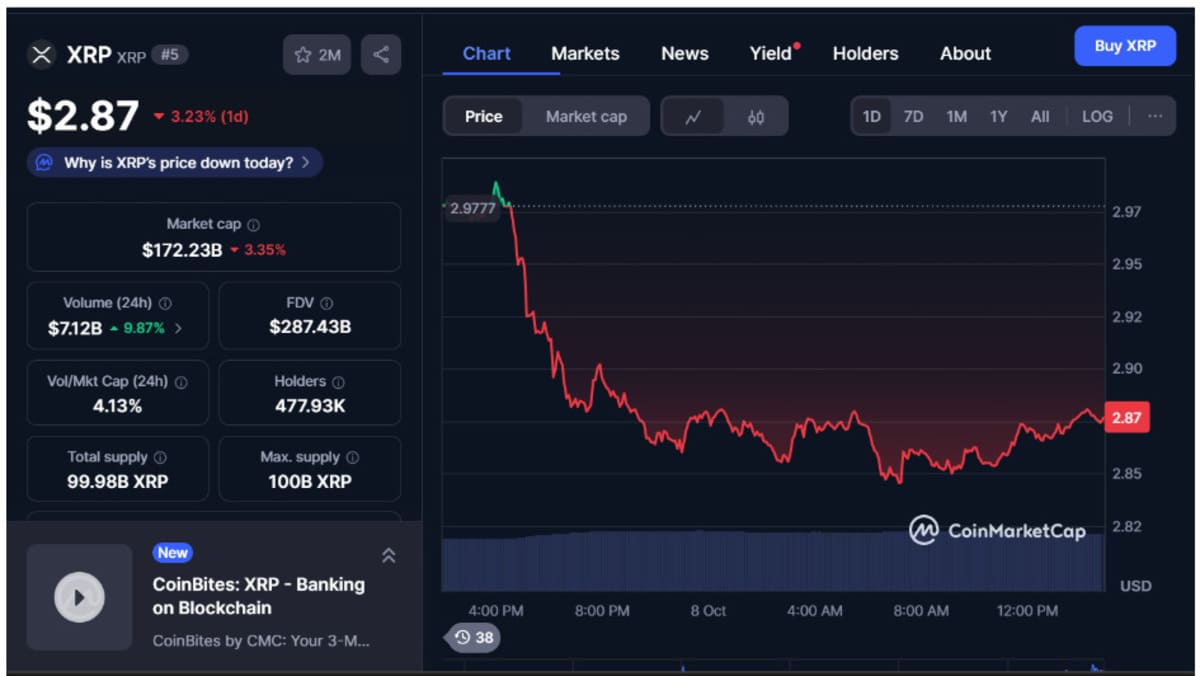The width and height of the screenshot is (1200, 676).
Task: Open 'Why is XRP's price down today?'
Action: pos(176,162)
